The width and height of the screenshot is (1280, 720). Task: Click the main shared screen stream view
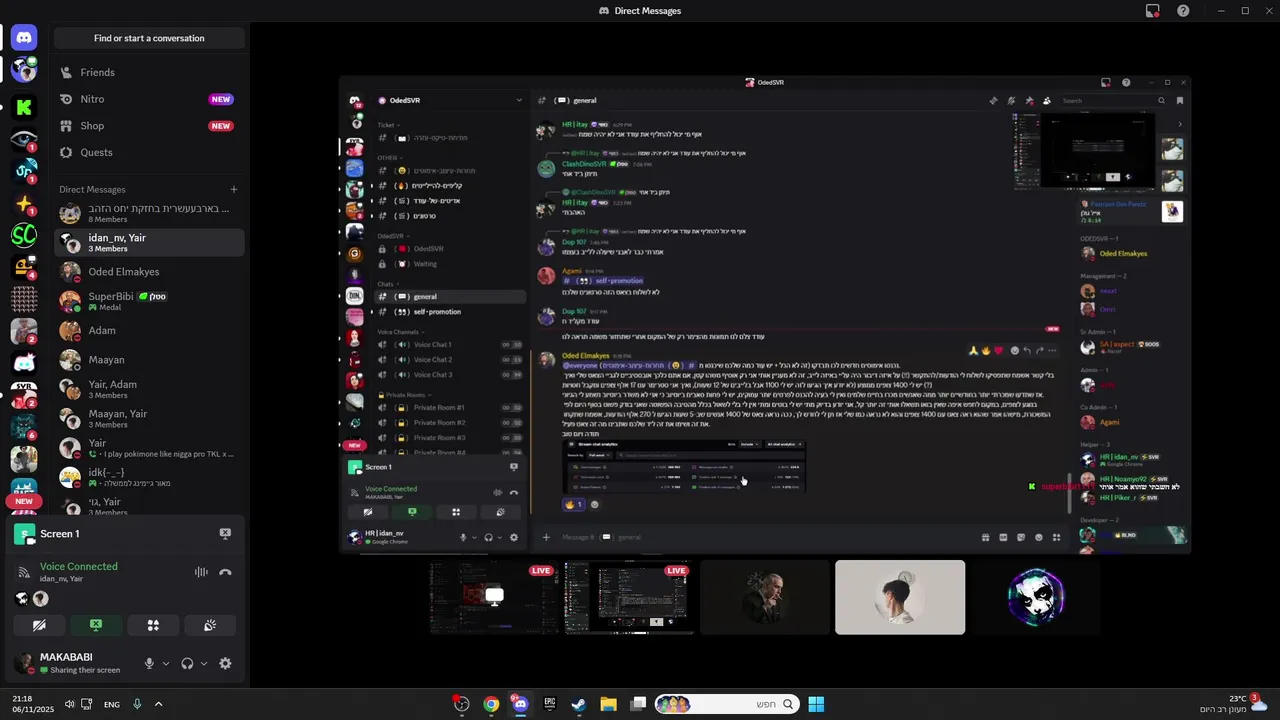pos(765,313)
